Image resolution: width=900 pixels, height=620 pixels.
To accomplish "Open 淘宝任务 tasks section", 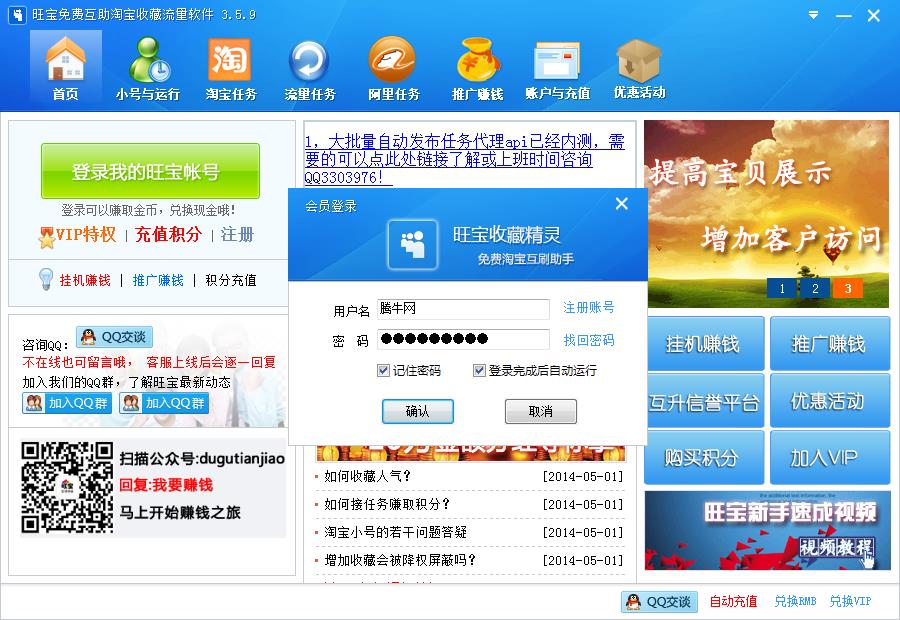I will tap(229, 68).
